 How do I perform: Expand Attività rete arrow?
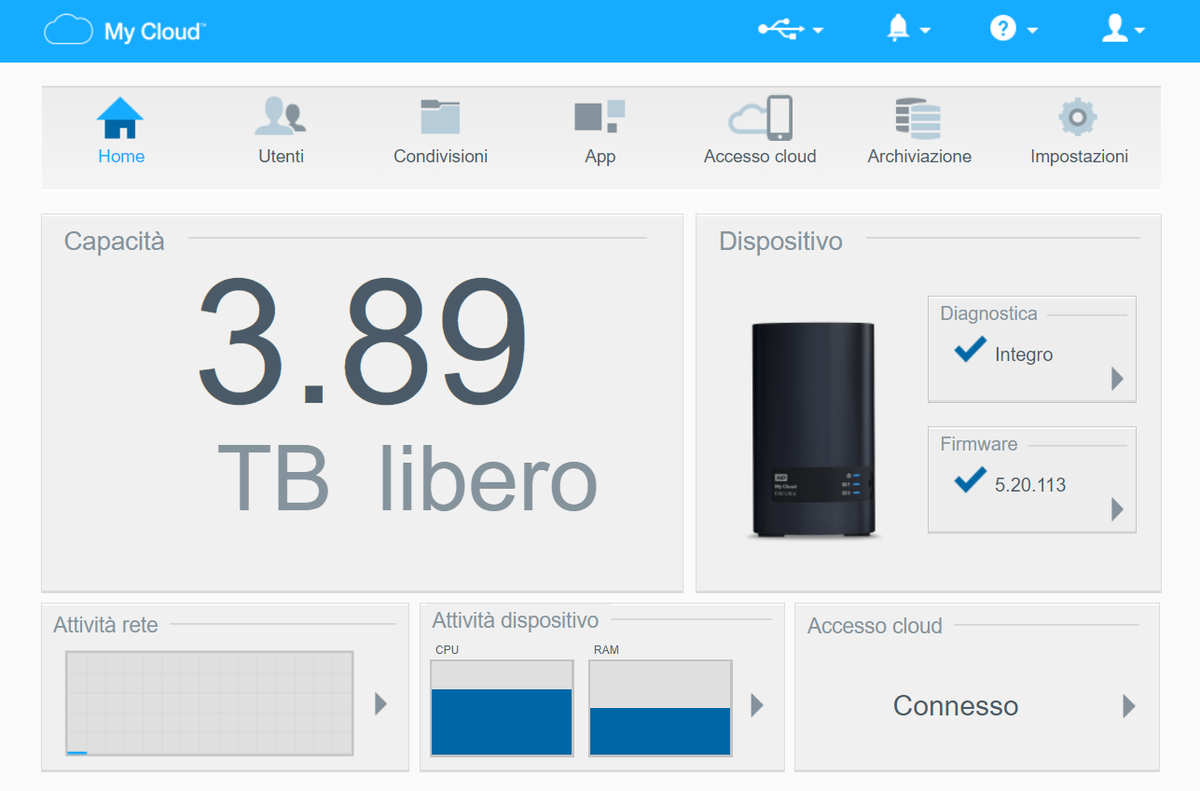click(x=381, y=704)
